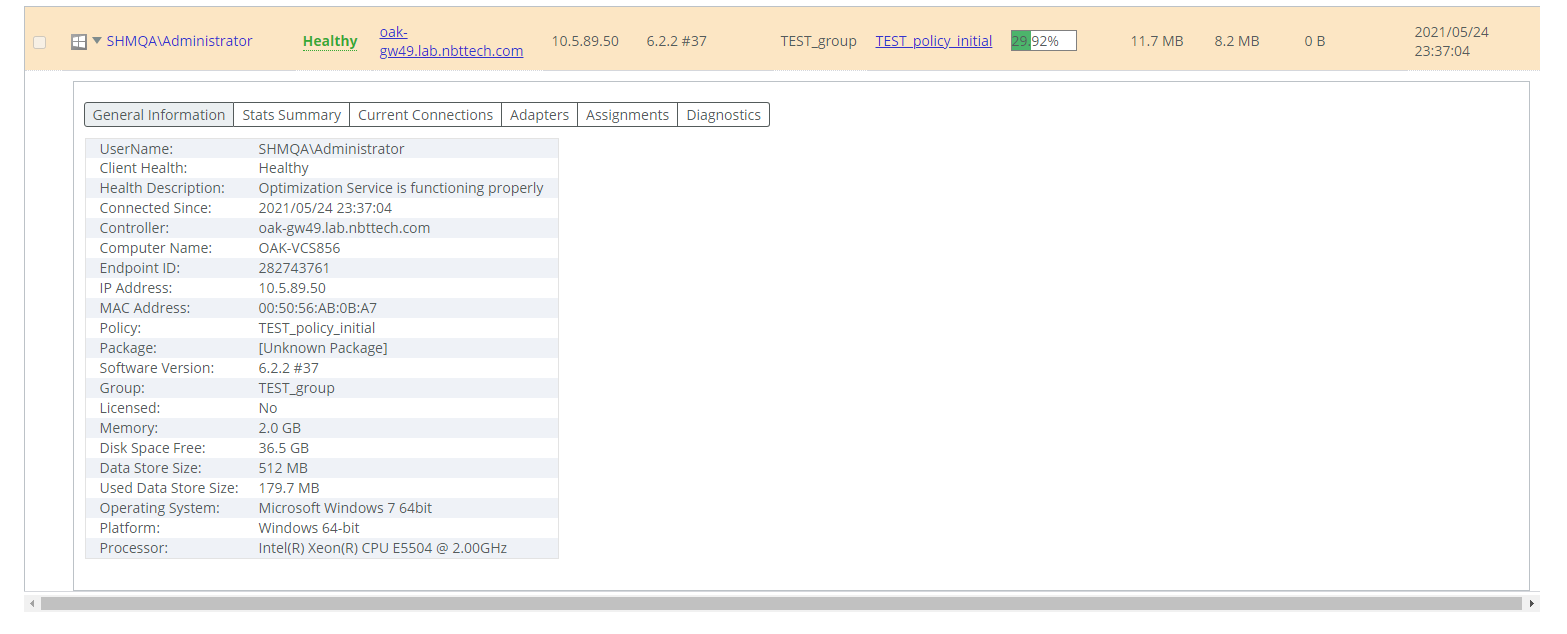Open the Current Connections tab

tap(424, 114)
